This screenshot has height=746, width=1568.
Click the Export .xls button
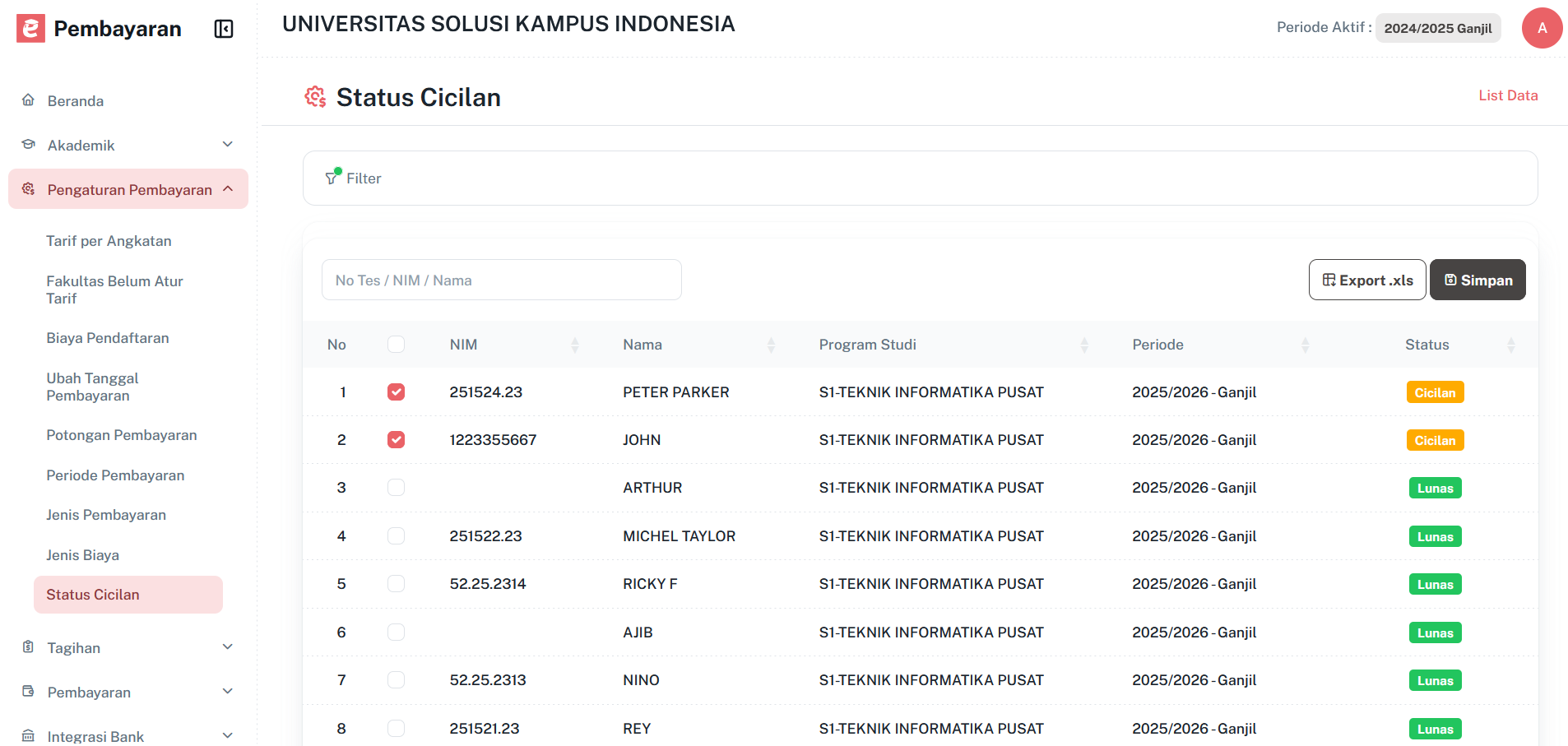click(1366, 280)
